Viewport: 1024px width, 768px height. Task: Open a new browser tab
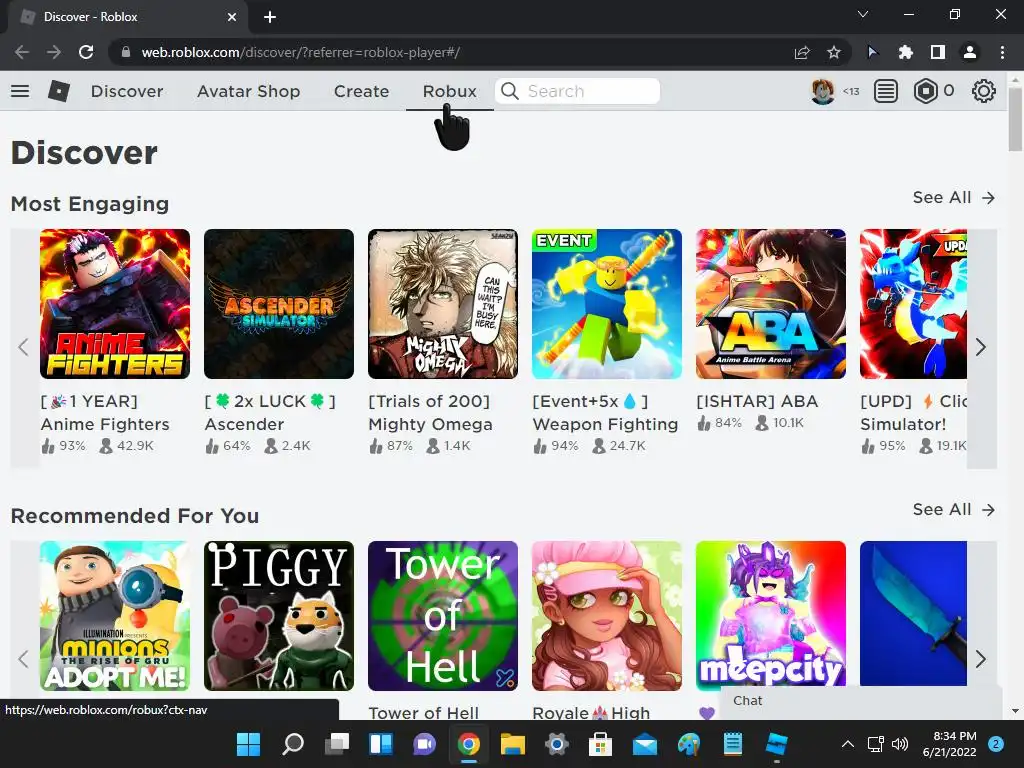270,17
